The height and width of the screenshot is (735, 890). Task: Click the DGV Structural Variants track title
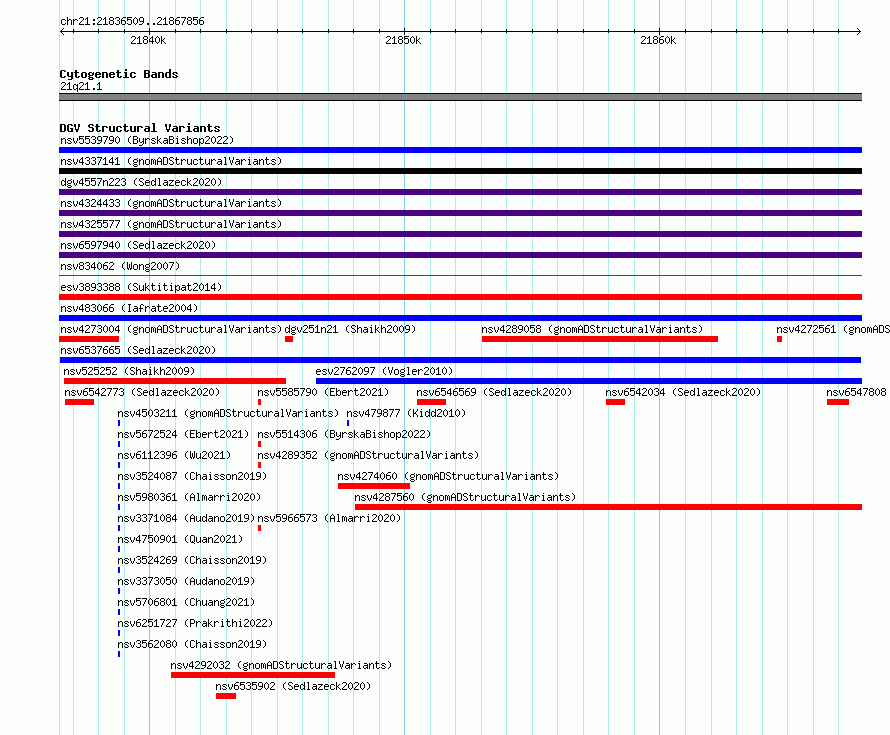[140, 128]
